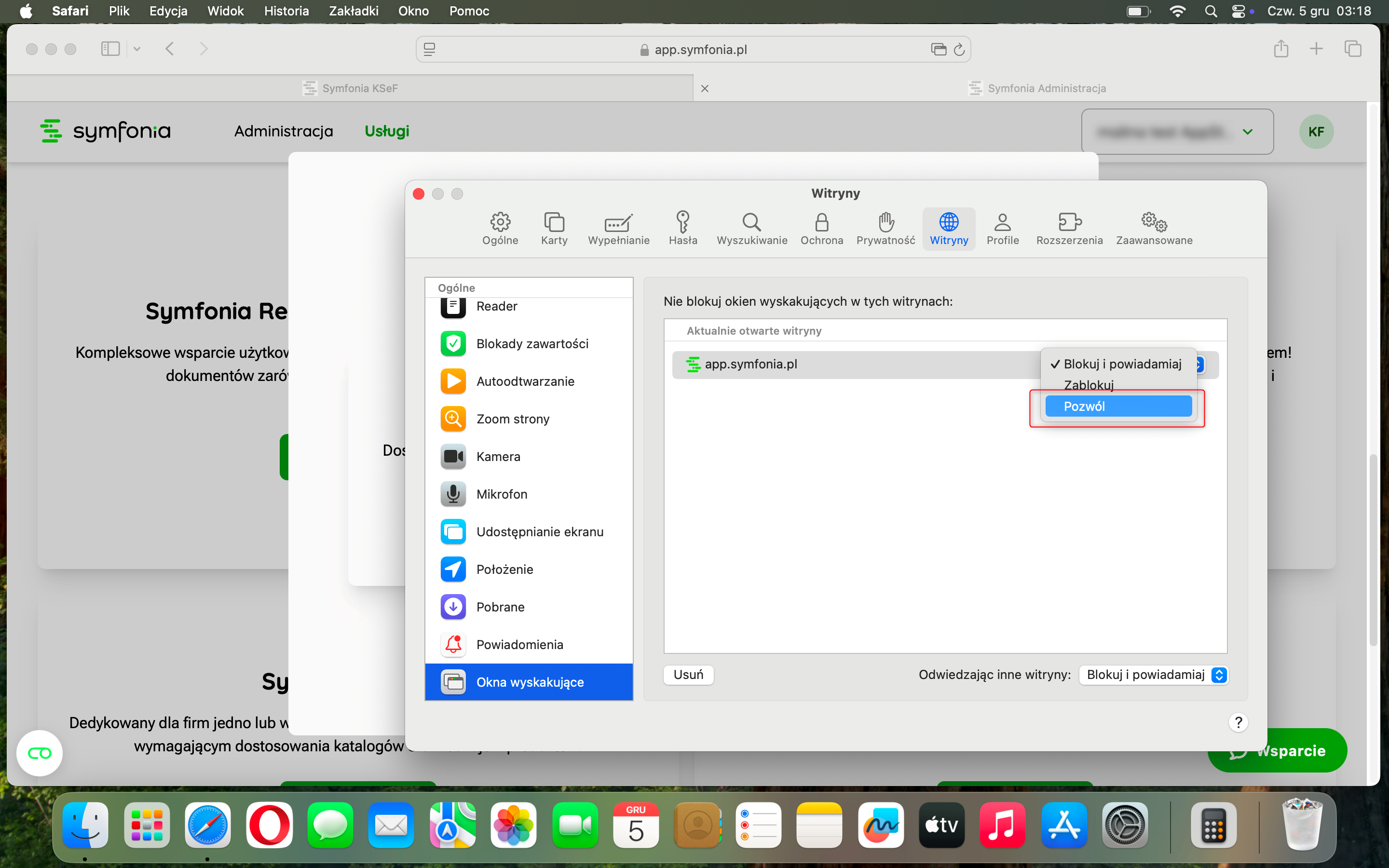This screenshot has height=868, width=1389.
Task: Go back in Safari
Action: tap(169, 49)
